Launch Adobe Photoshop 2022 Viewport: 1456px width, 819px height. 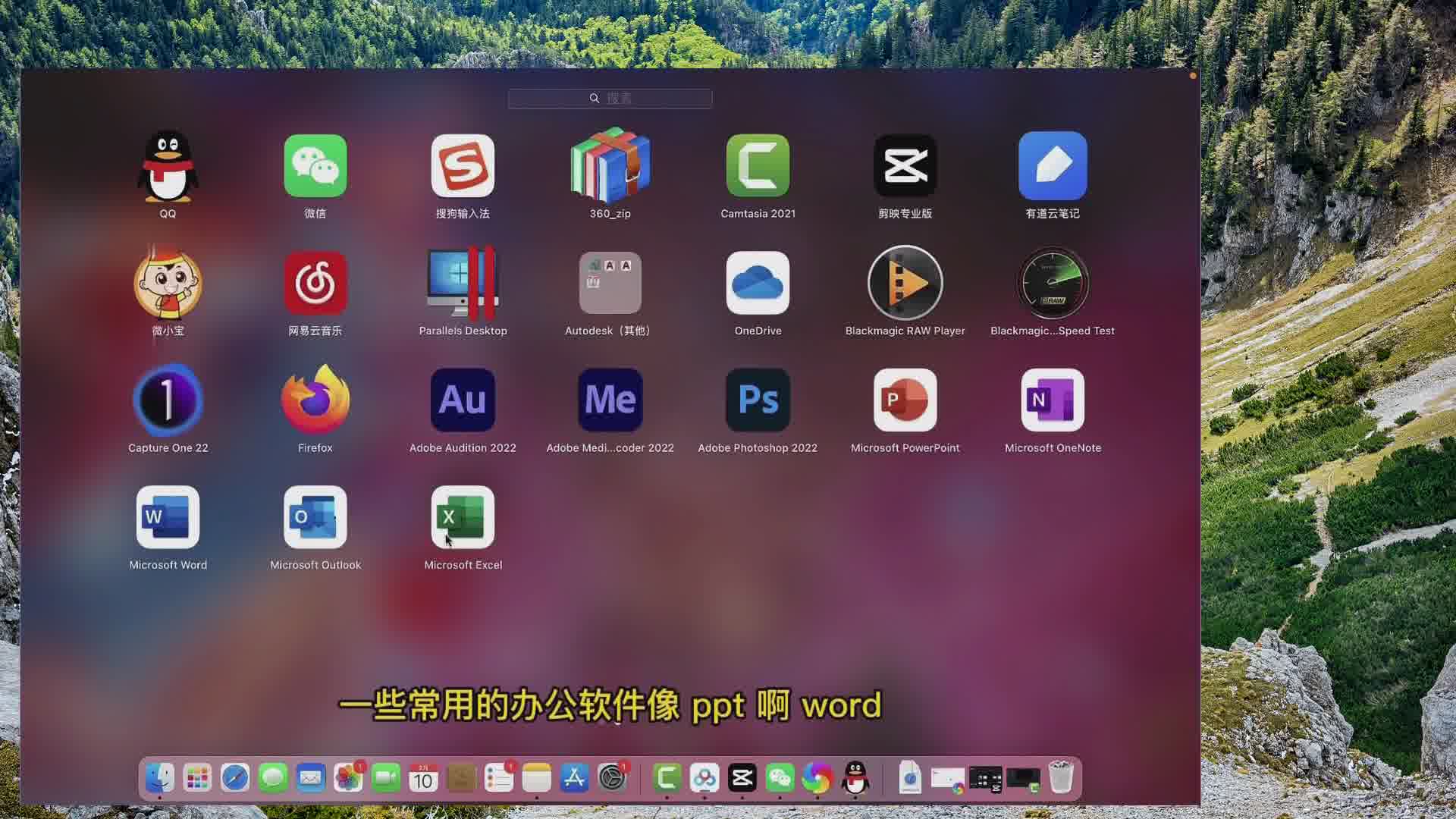click(758, 400)
